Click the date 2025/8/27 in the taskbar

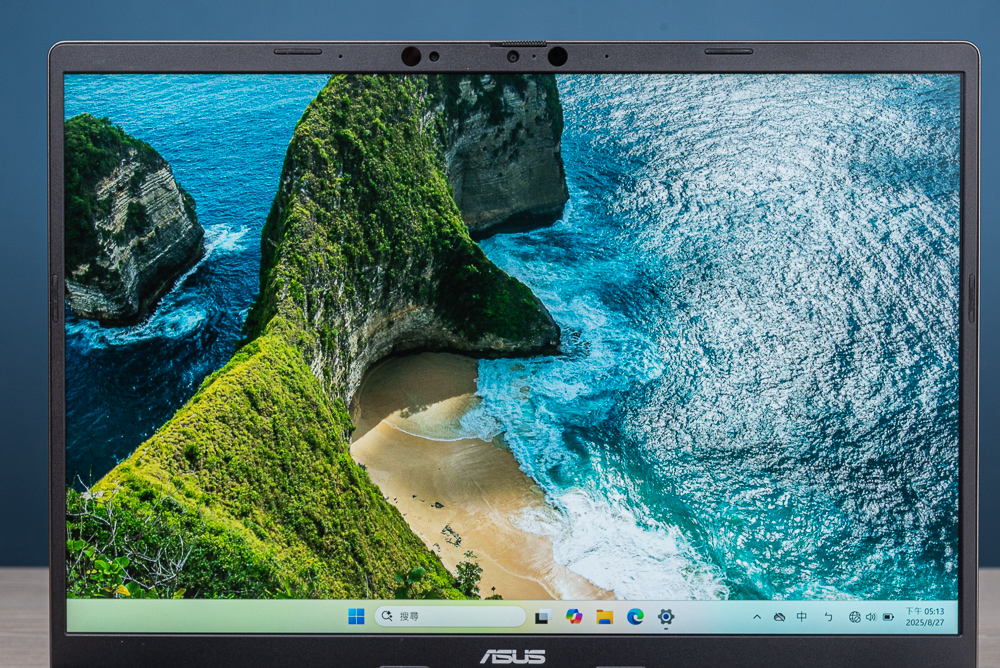pos(925,622)
